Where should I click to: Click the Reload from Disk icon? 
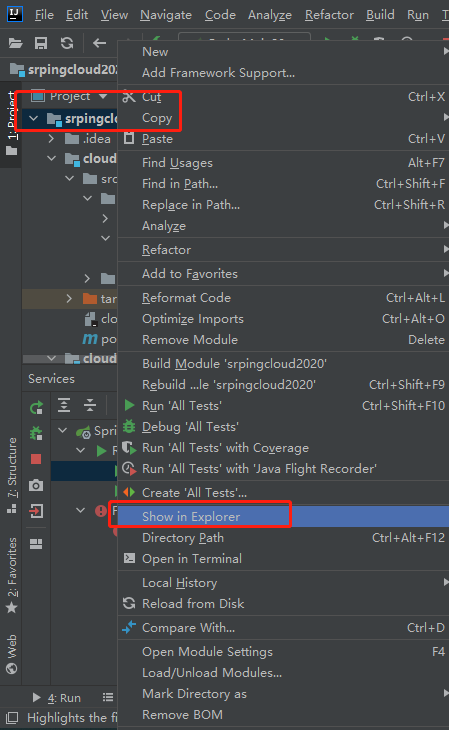[x=129, y=603]
